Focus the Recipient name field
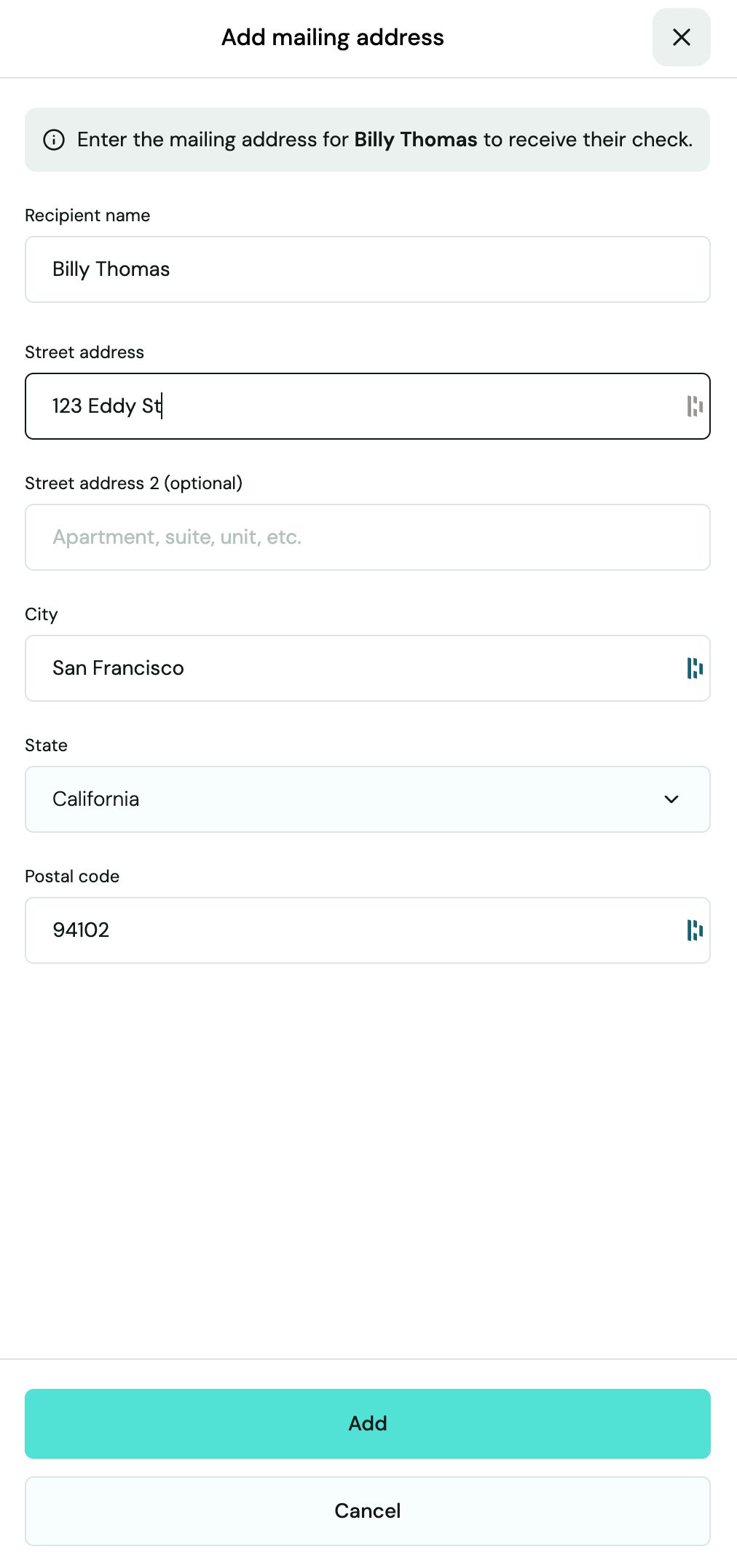 368,269
